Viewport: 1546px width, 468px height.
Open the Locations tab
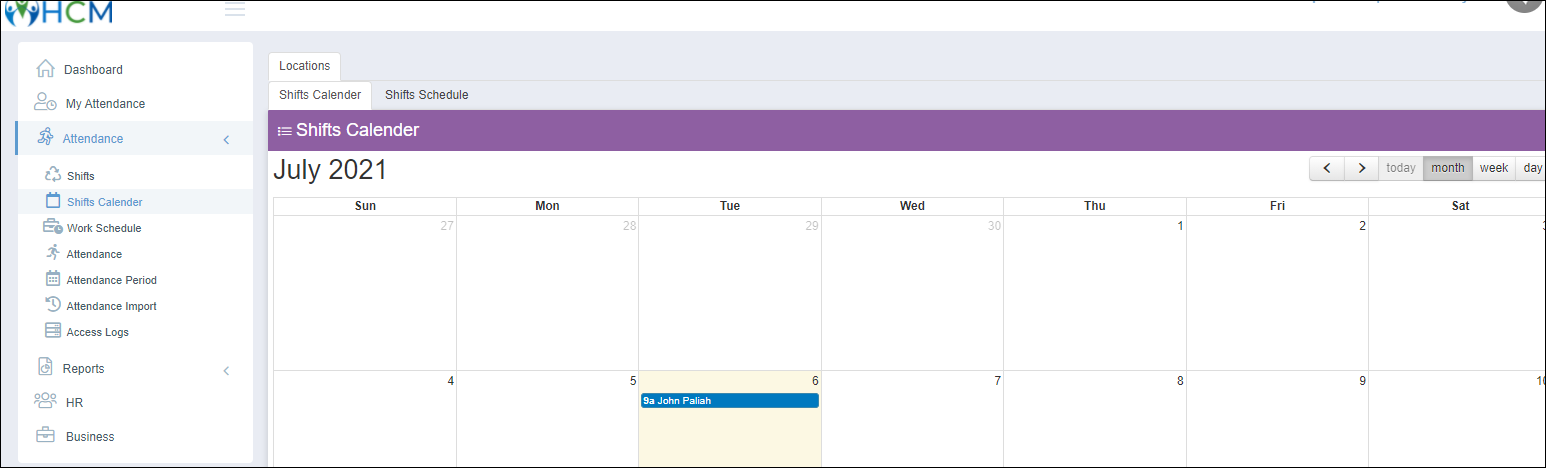304,66
